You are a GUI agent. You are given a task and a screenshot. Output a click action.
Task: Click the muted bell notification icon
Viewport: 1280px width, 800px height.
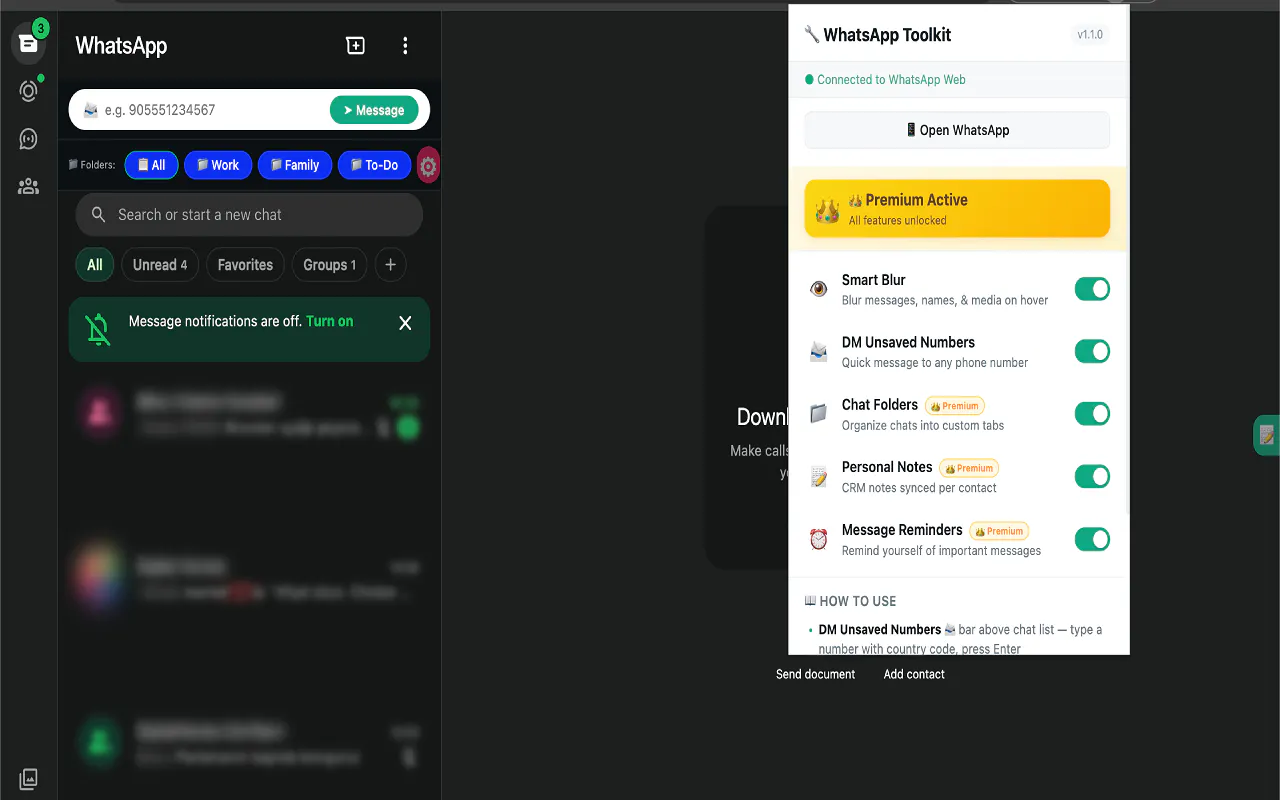tap(98, 329)
